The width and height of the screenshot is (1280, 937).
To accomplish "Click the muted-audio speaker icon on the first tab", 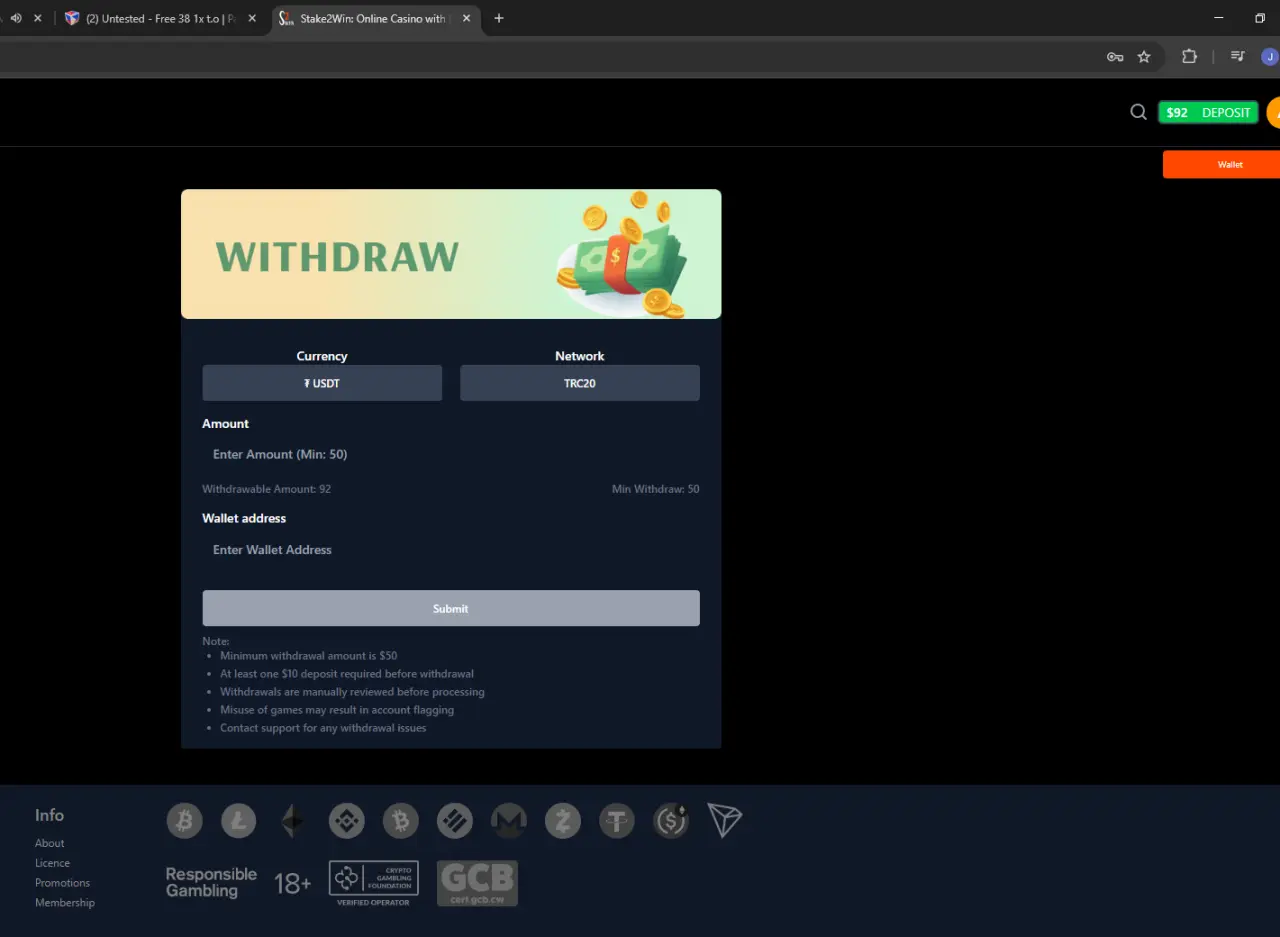I will (x=16, y=18).
